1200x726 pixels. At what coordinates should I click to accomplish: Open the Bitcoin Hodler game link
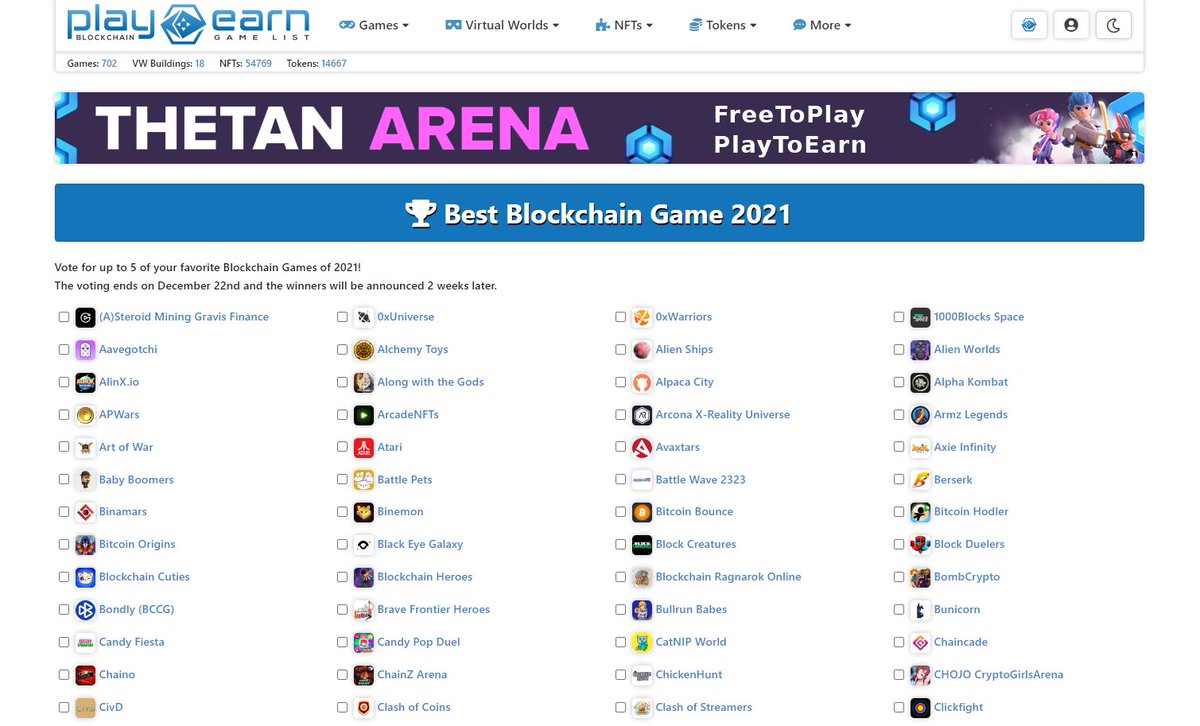[971, 512]
